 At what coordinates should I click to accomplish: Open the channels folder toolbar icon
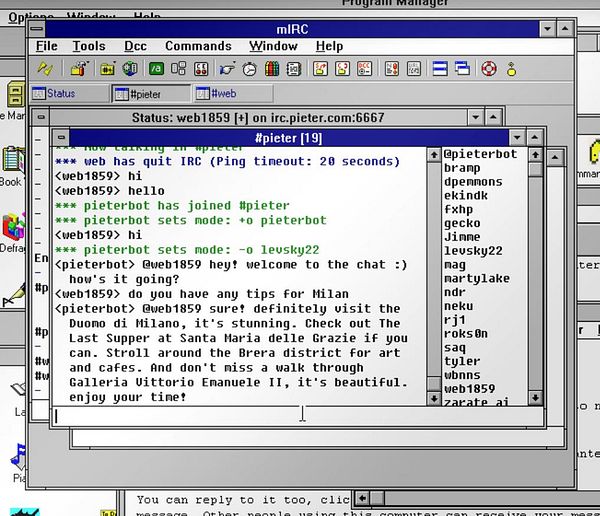[x=107, y=69]
